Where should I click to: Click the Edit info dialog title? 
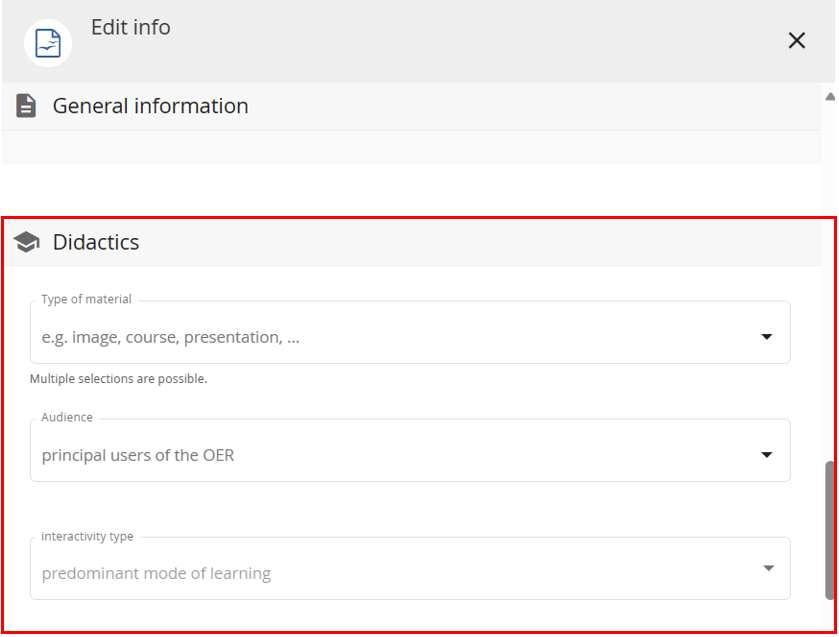pos(131,27)
